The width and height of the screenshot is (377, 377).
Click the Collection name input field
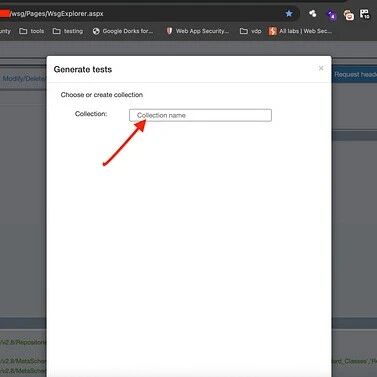tap(200, 115)
